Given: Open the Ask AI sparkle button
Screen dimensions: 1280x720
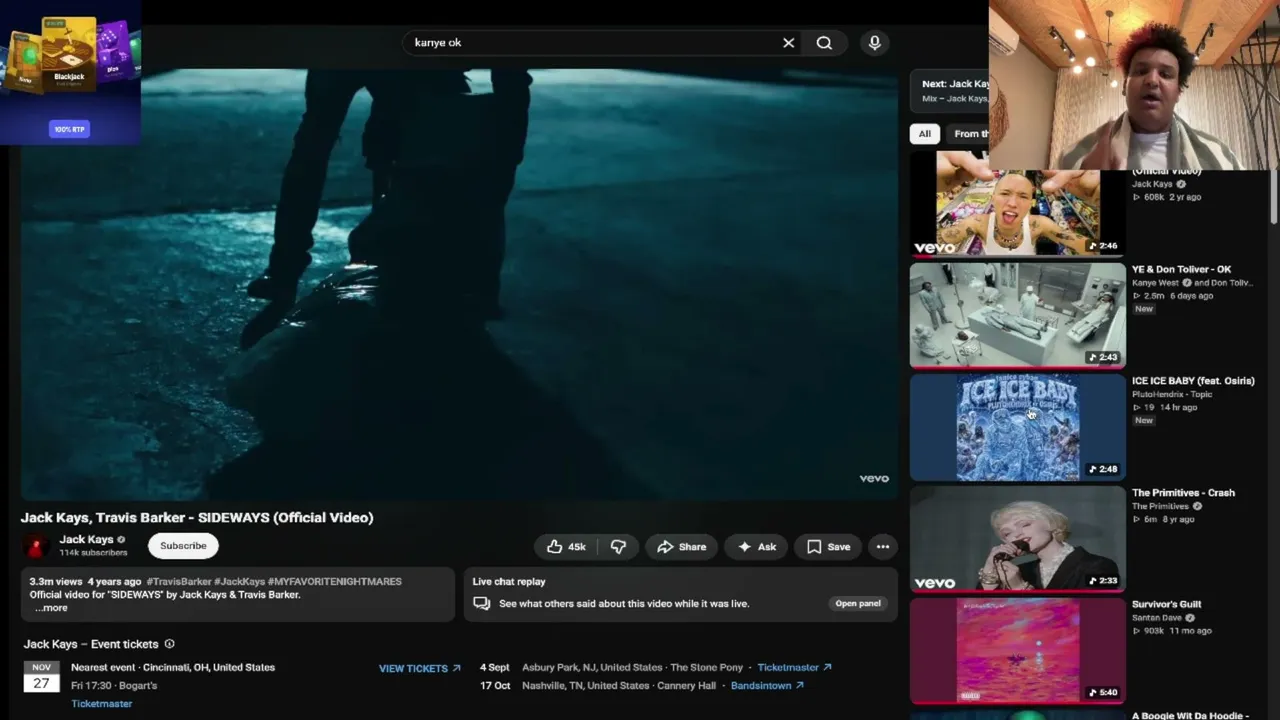Looking at the screenshot, I should 756,547.
